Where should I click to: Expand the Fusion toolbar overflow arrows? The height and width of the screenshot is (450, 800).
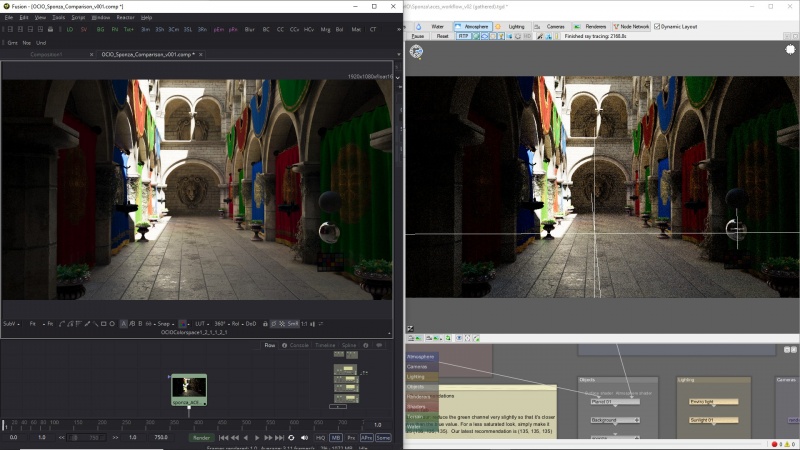coord(398,30)
